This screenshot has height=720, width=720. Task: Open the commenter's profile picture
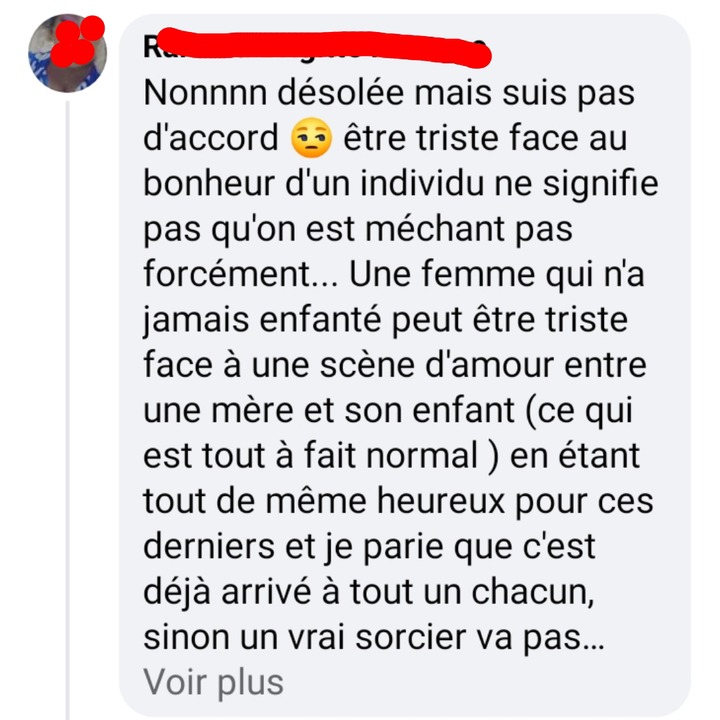pos(68,53)
